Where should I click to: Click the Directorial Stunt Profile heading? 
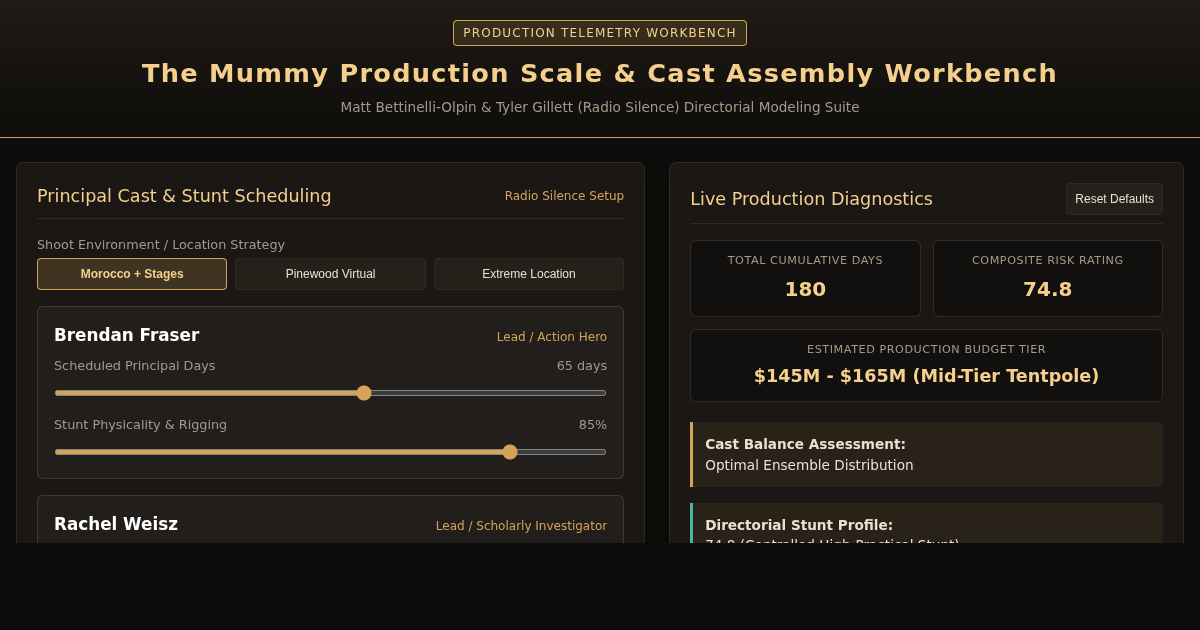(x=799, y=525)
